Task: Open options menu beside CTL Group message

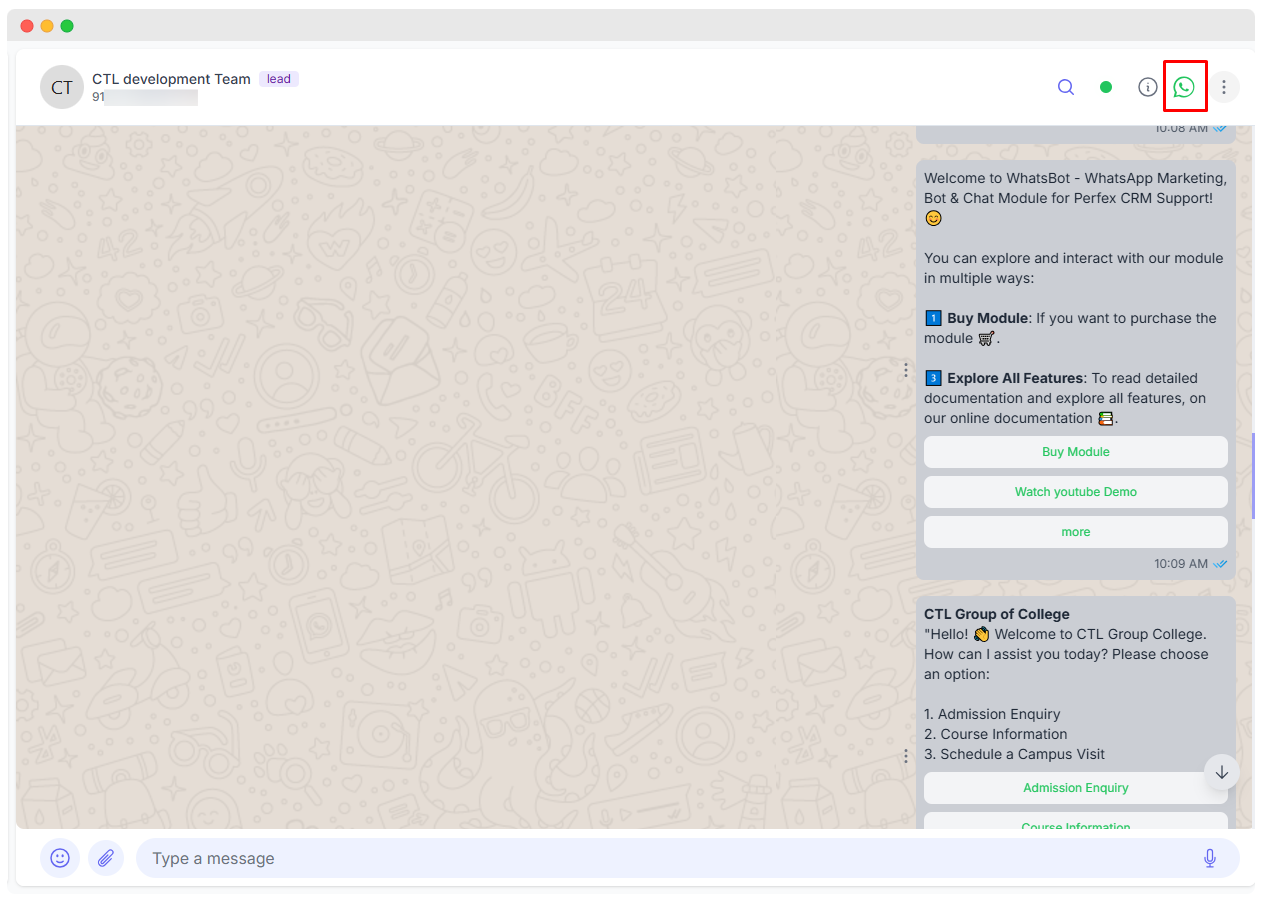Action: tap(906, 756)
